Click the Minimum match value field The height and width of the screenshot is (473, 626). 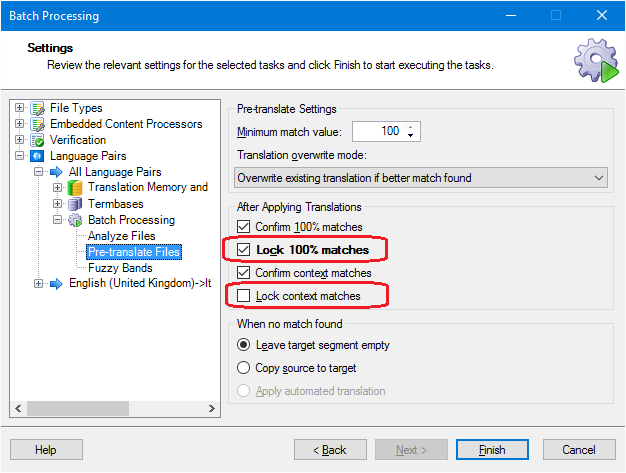386,131
